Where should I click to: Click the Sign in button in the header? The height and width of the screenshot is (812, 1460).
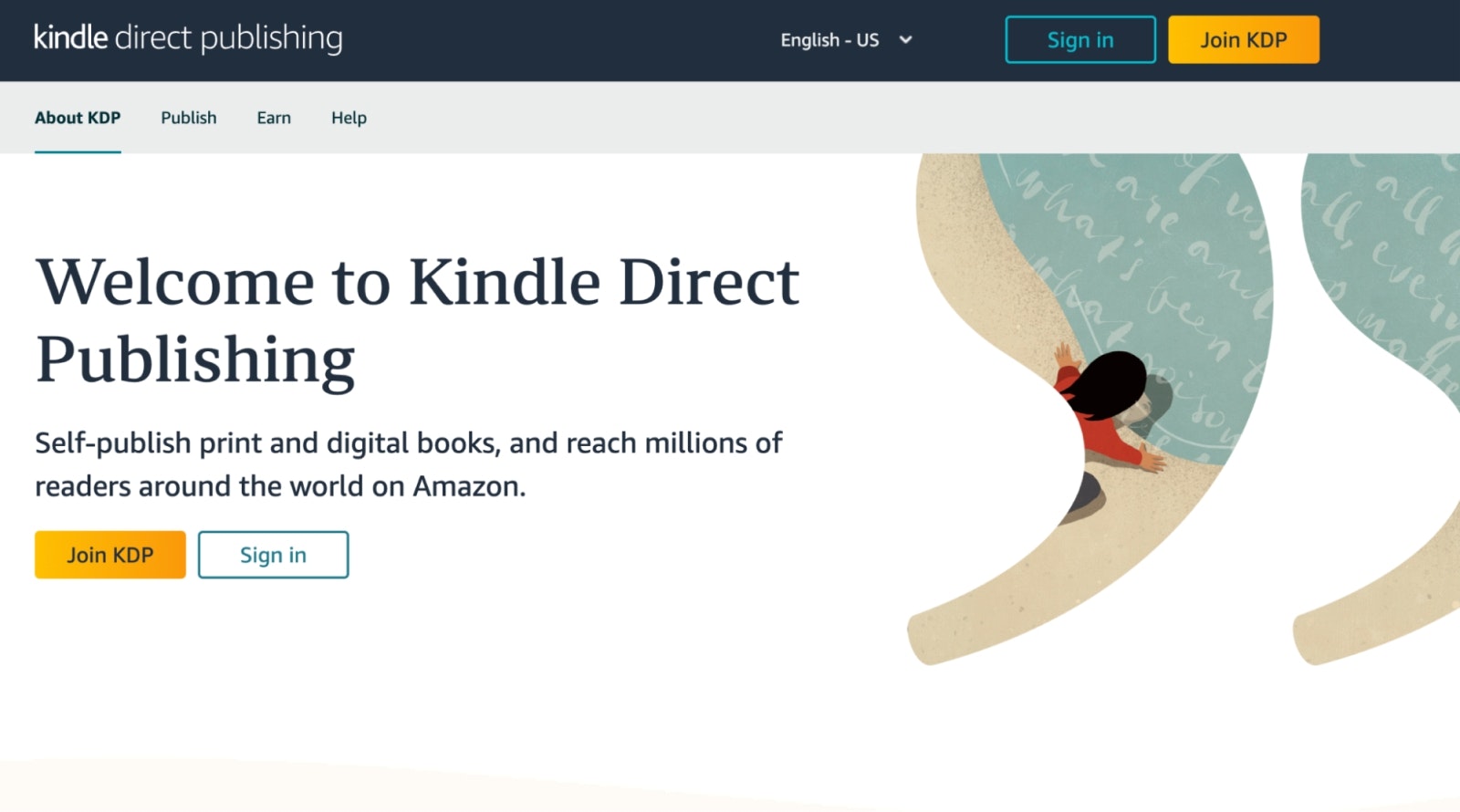pos(1080,40)
